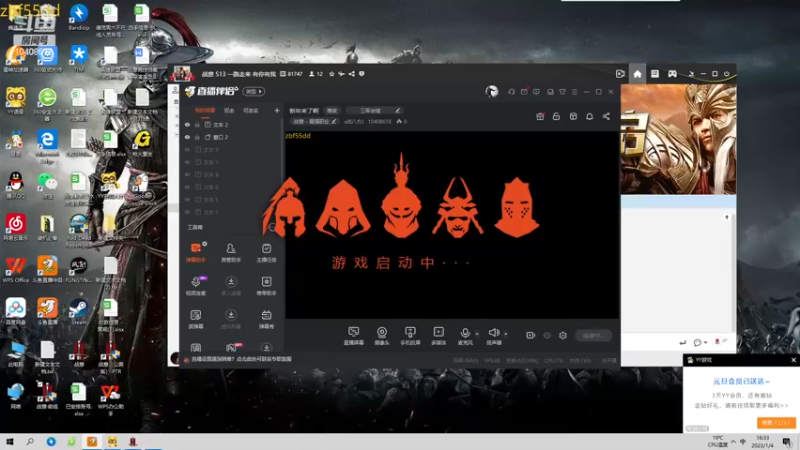Open the hamburger menu in the live companion header
800x450 pixels.
pos(574,92)
